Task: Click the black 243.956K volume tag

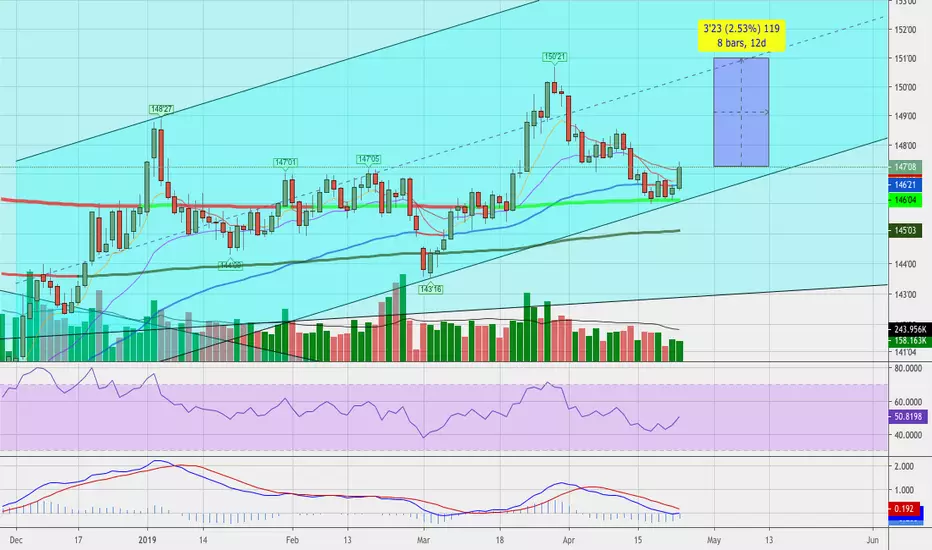Action: point(909,329)
